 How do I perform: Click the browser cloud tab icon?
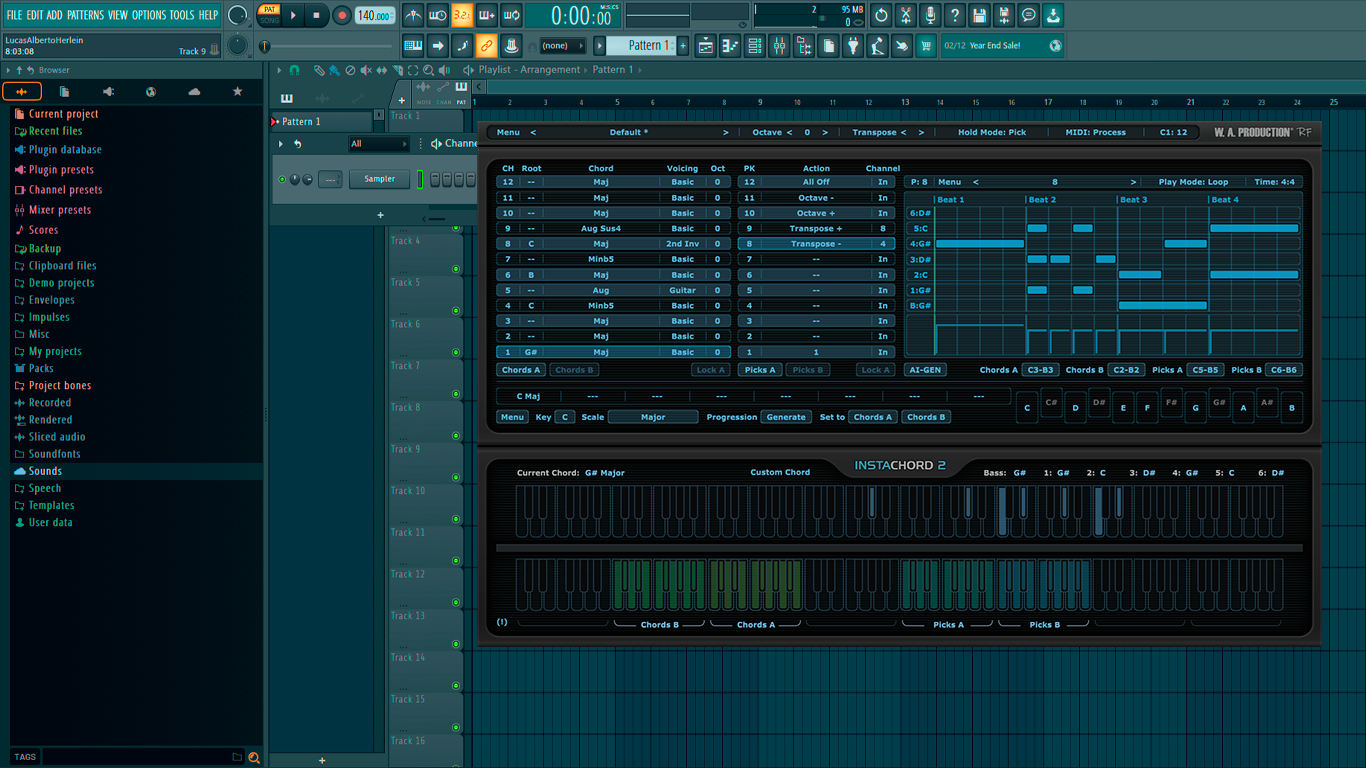tap(194, 92)
